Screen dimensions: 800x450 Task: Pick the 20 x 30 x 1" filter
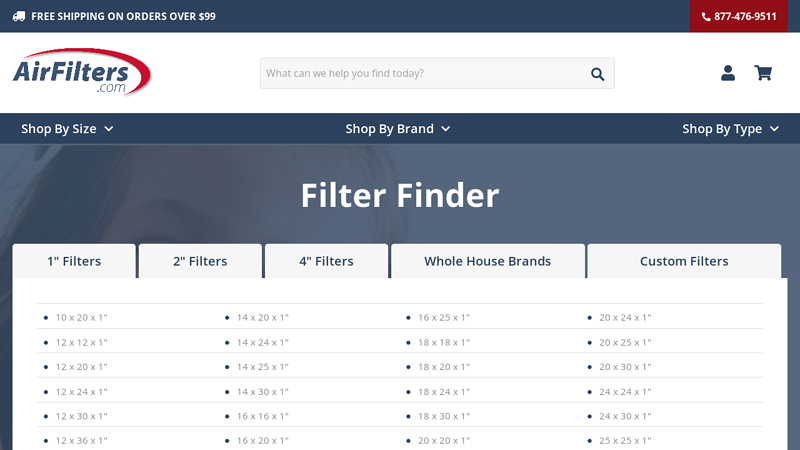tap(626, 367)
